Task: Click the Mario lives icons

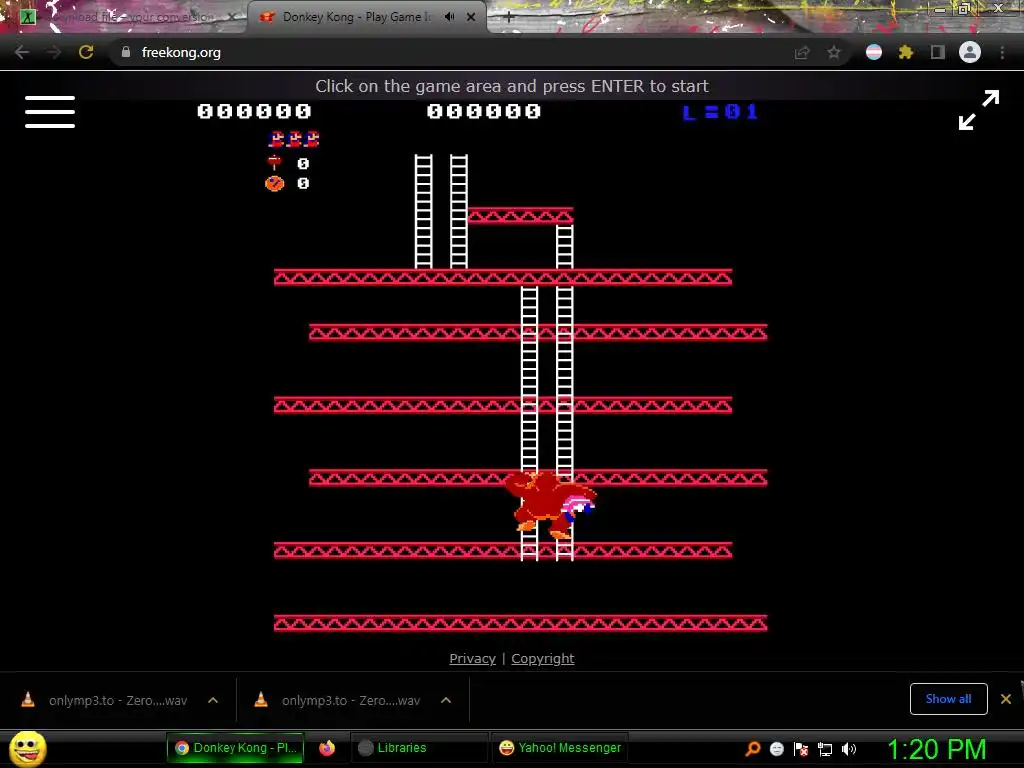Action: pyautogui.click(x=294, y=138)
